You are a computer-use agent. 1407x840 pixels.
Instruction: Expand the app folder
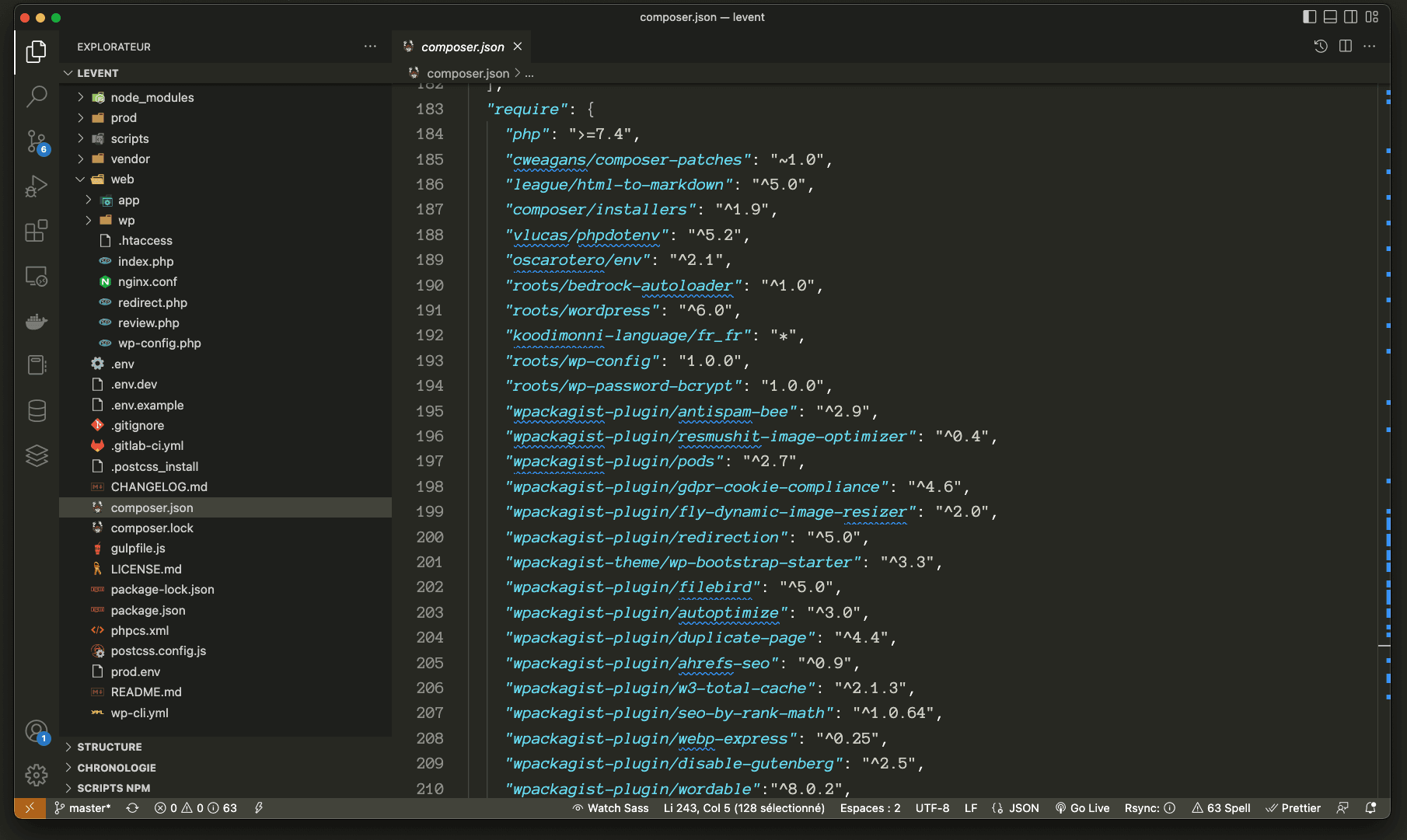[225, 200]
